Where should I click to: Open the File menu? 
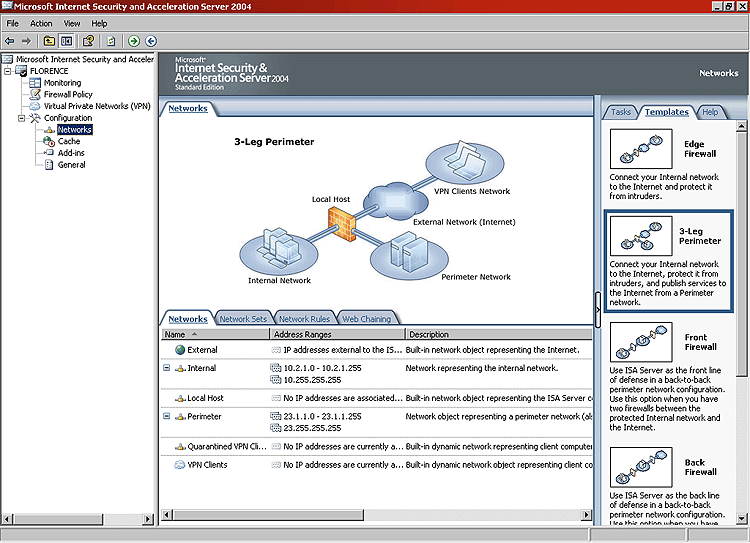click(12, 23)
